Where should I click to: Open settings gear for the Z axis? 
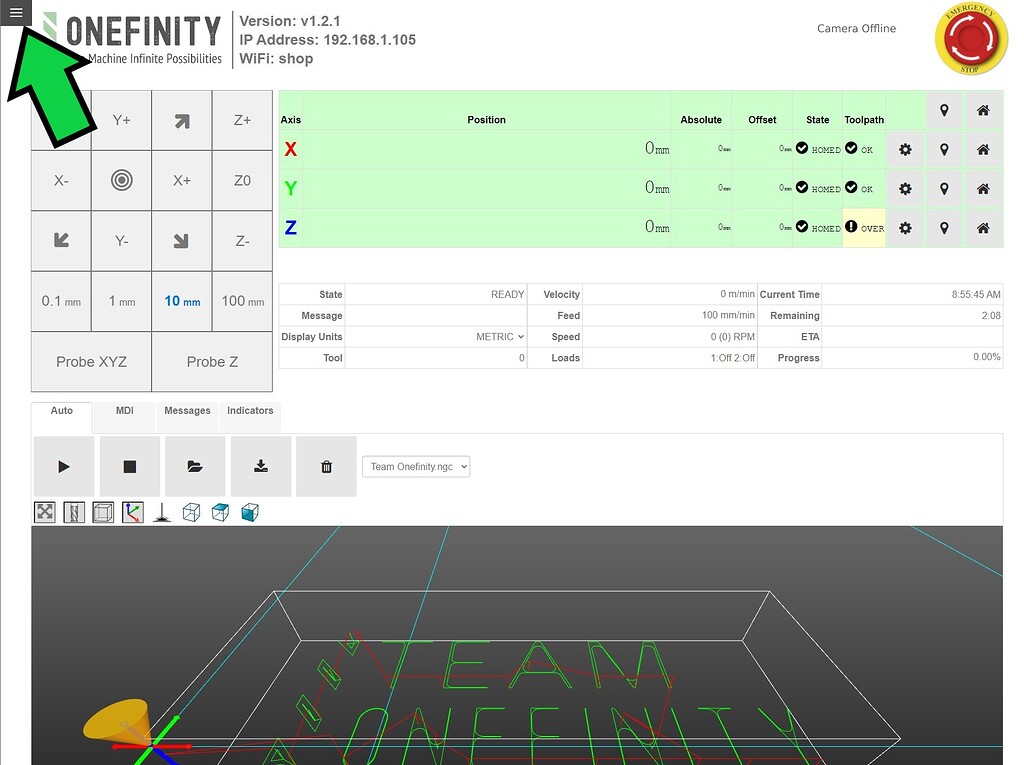(x=905, y=228)
